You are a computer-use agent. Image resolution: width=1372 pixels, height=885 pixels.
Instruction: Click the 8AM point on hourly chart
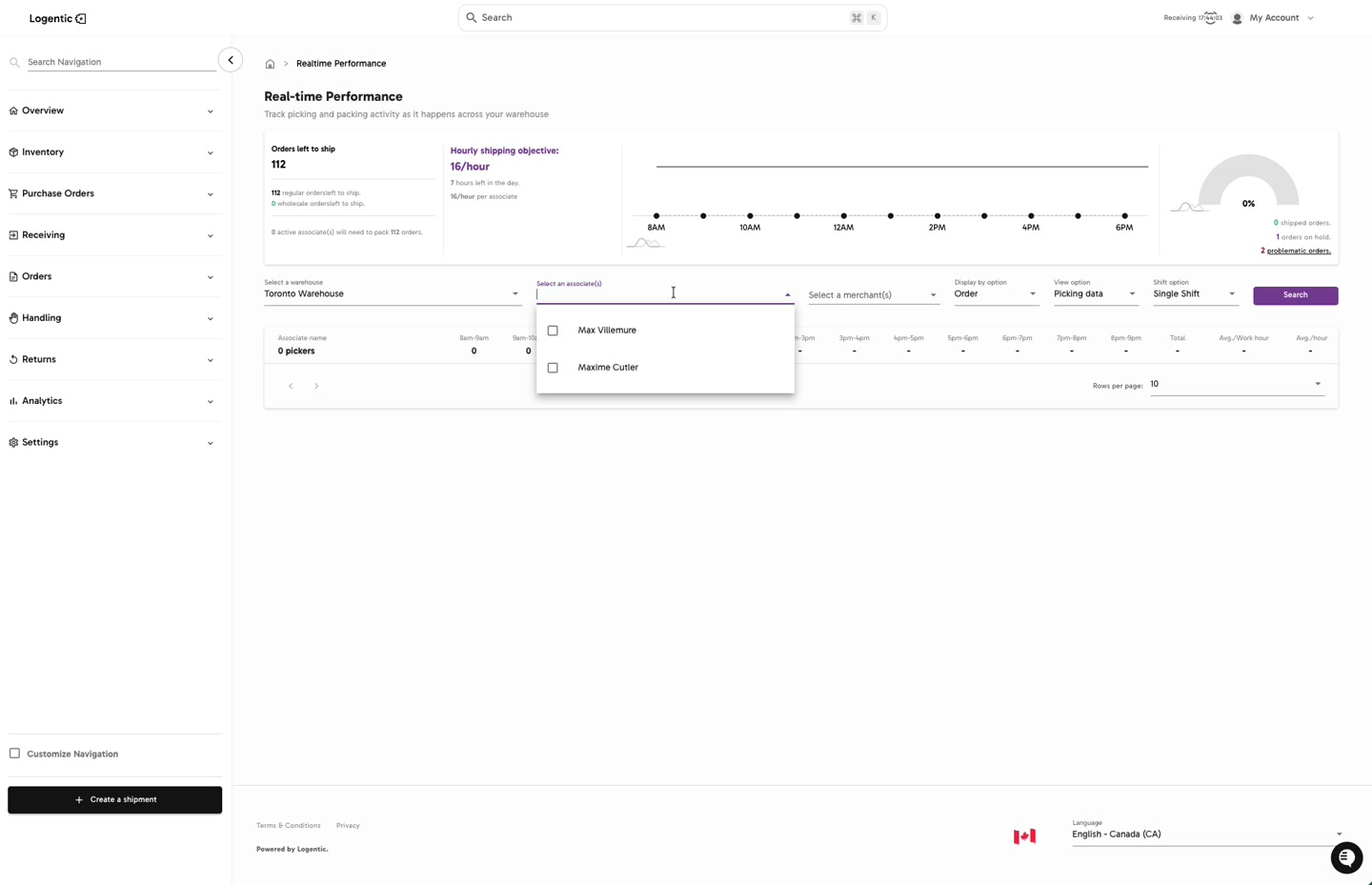tap(656, 216)
